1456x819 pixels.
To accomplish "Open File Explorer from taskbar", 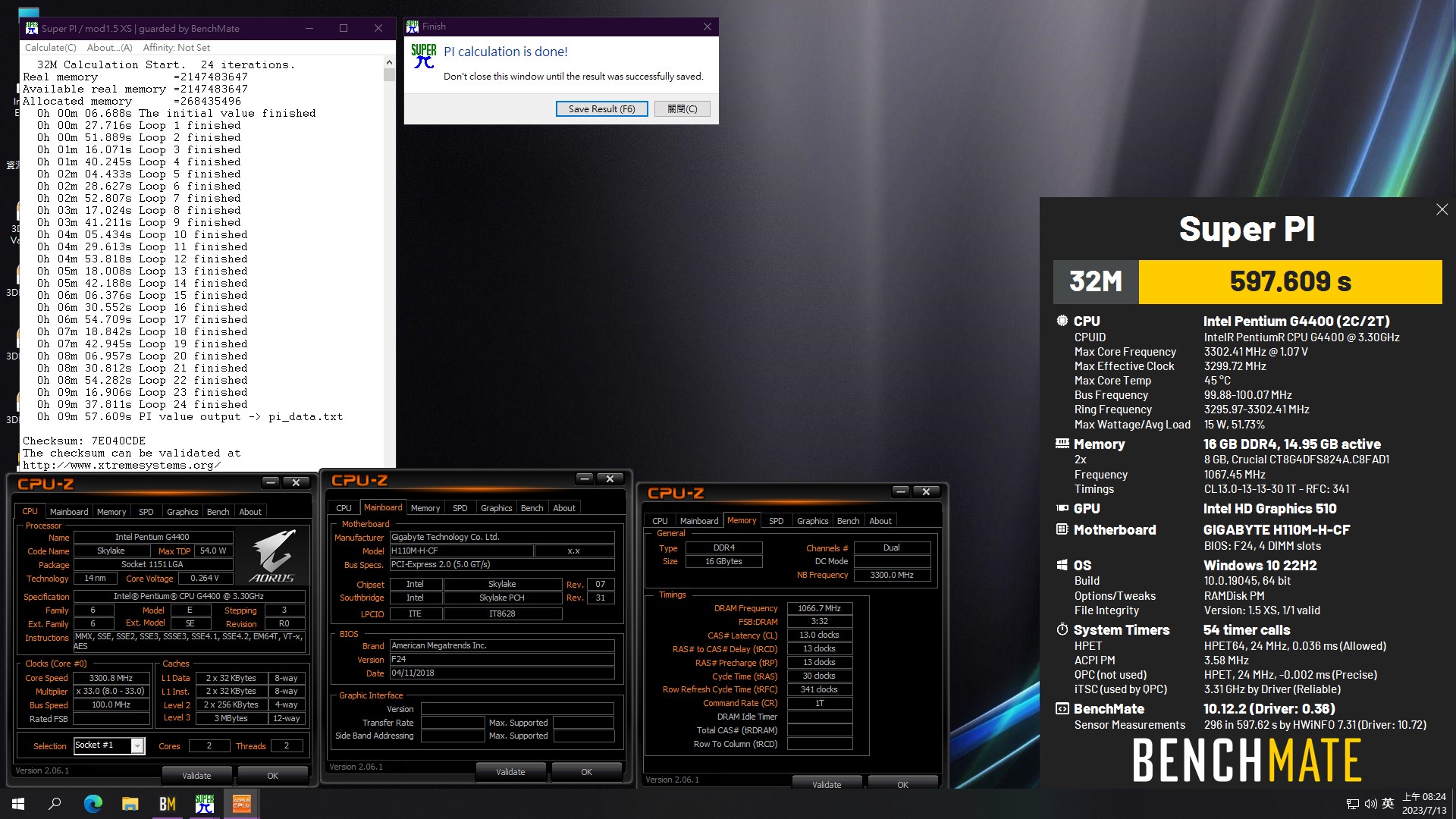I will [130, 804].
